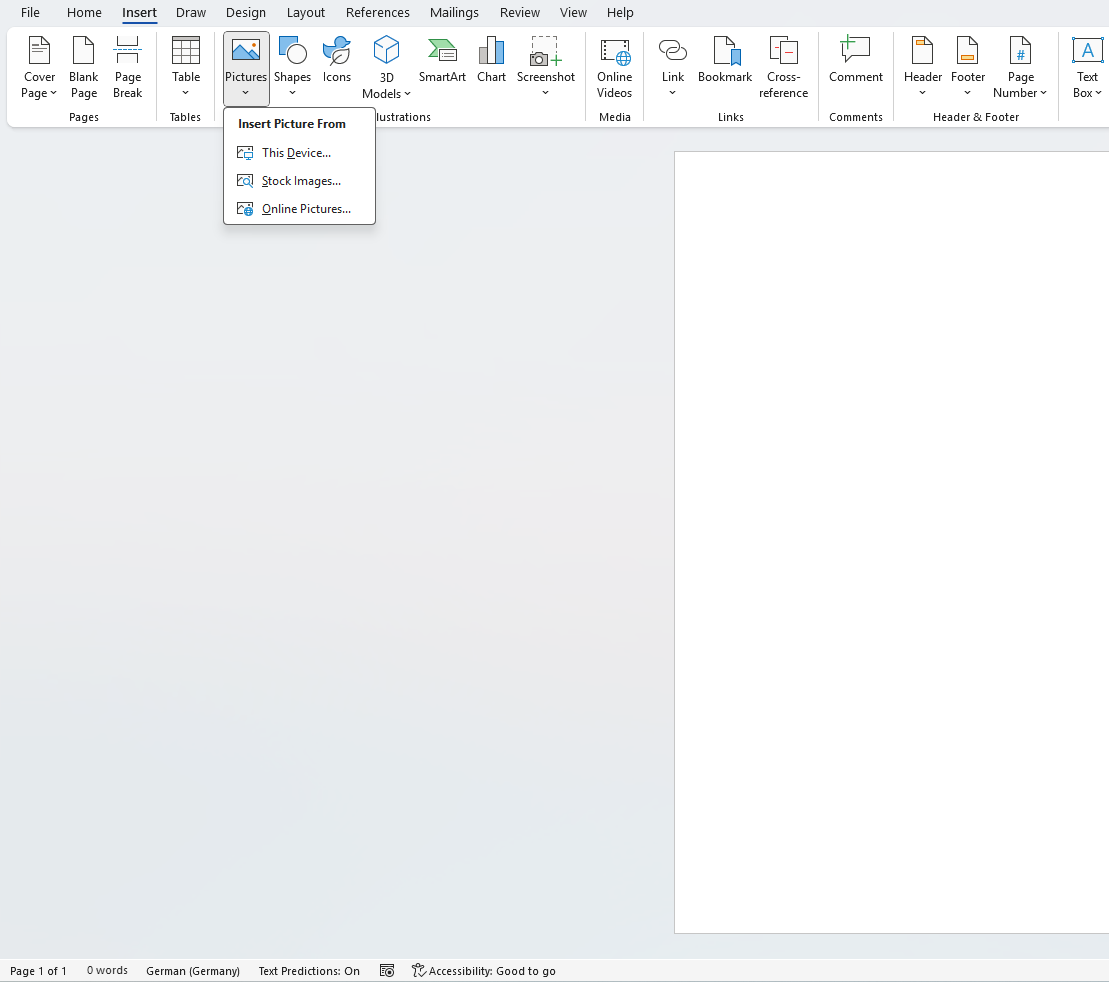Open the Screenshot tool
The width and height of the screenshot is (1109, 982).
coord(545,68)
